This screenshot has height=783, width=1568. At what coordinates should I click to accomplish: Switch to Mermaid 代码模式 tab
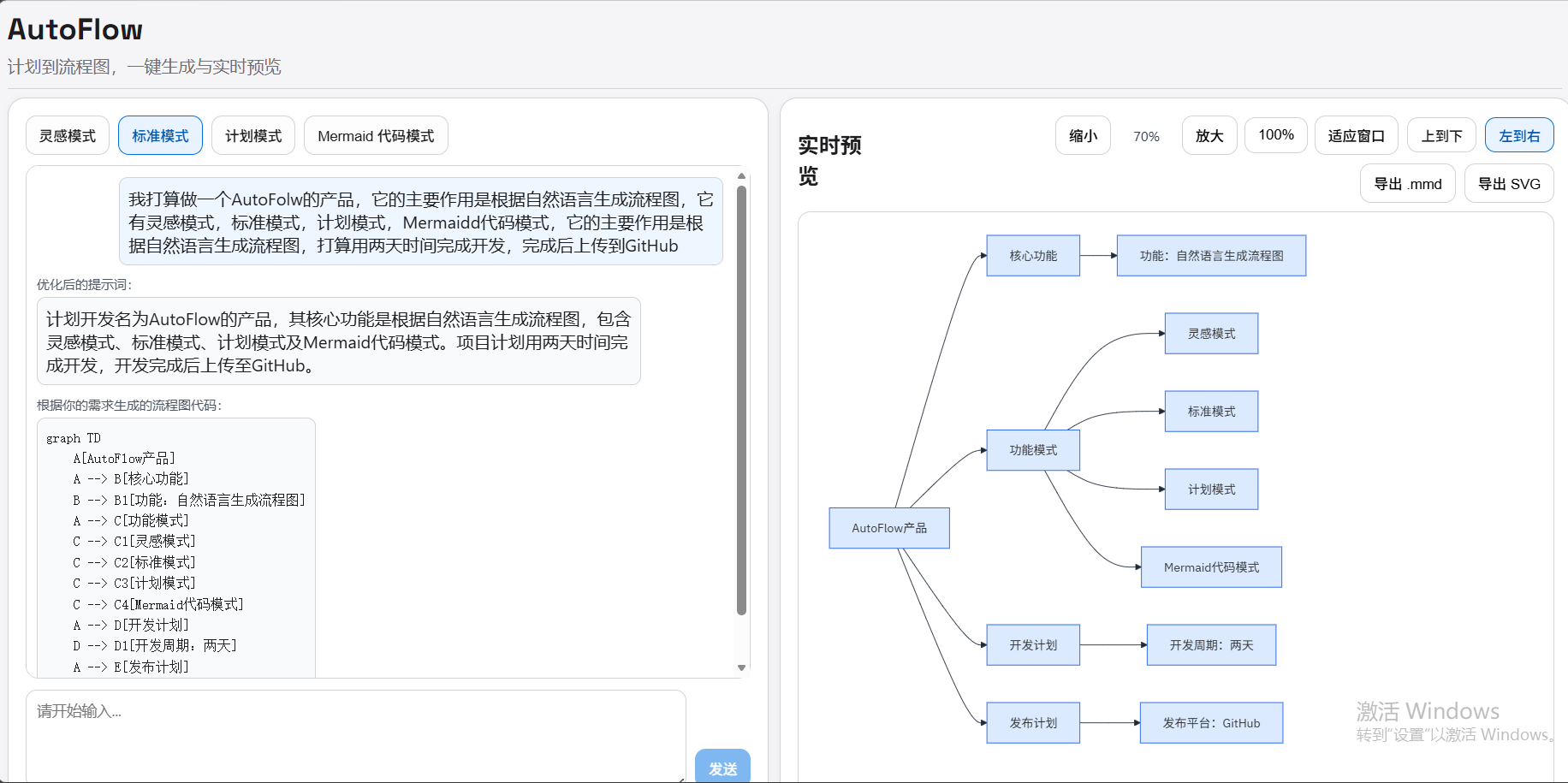coord(376,135)
